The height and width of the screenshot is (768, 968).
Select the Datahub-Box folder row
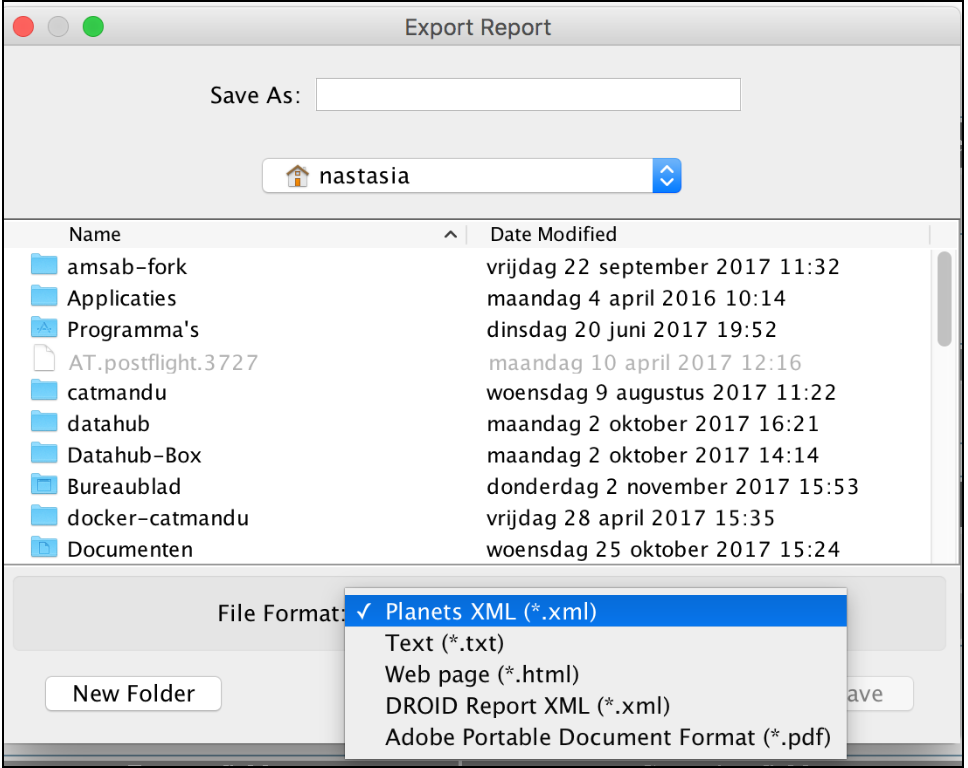pyautogui.click(x=134, y=455)
